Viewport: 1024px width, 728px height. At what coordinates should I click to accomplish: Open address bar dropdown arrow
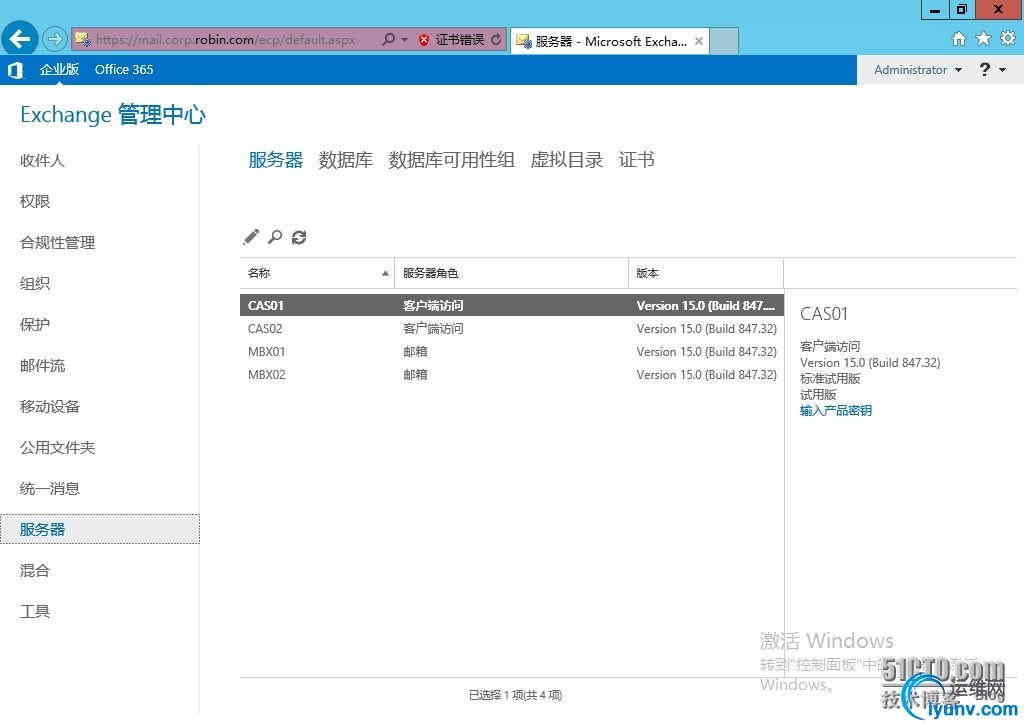pyautogui.click(x=404, y=40)
